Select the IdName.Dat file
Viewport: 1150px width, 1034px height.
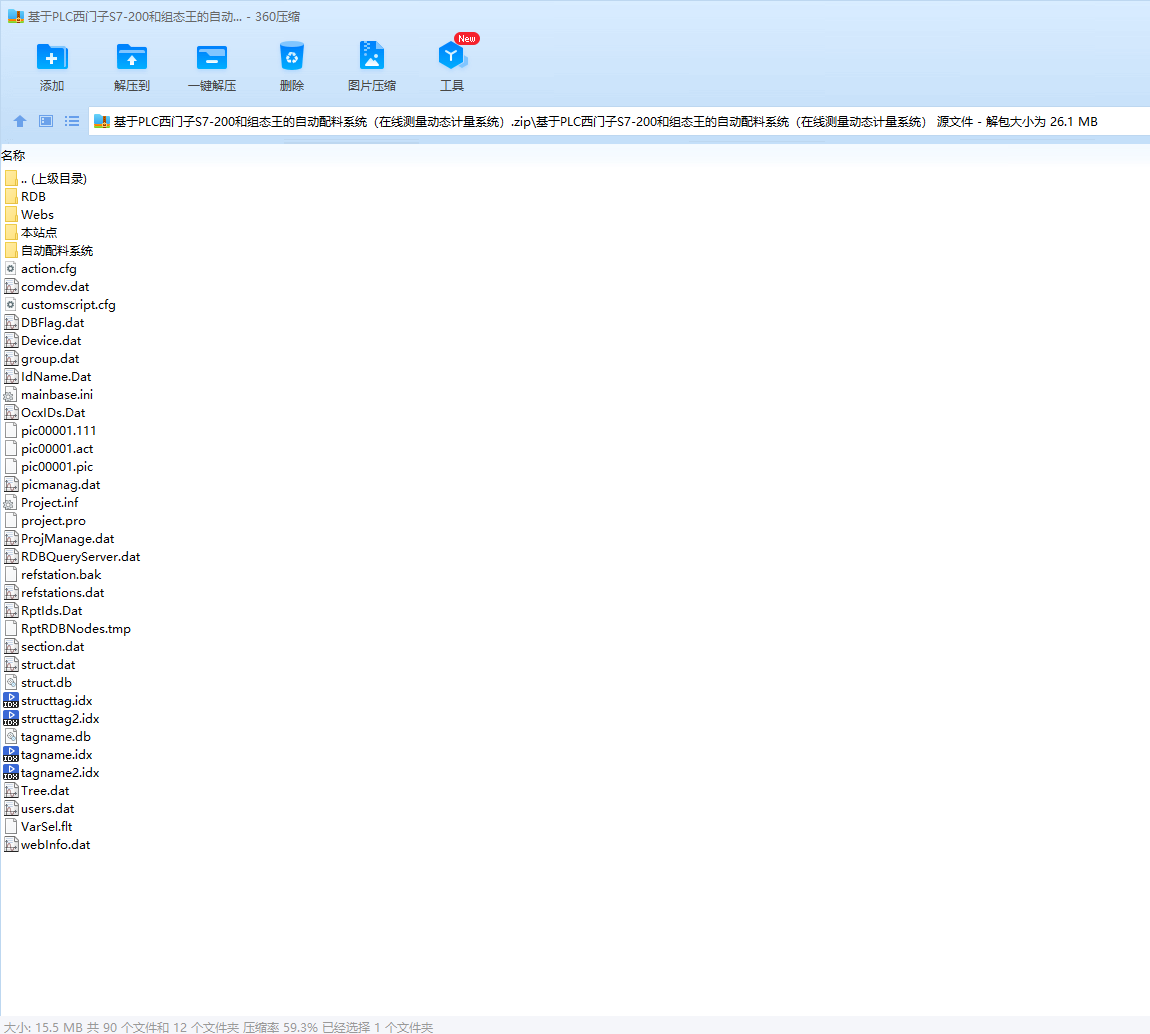(x=48, y=377)
